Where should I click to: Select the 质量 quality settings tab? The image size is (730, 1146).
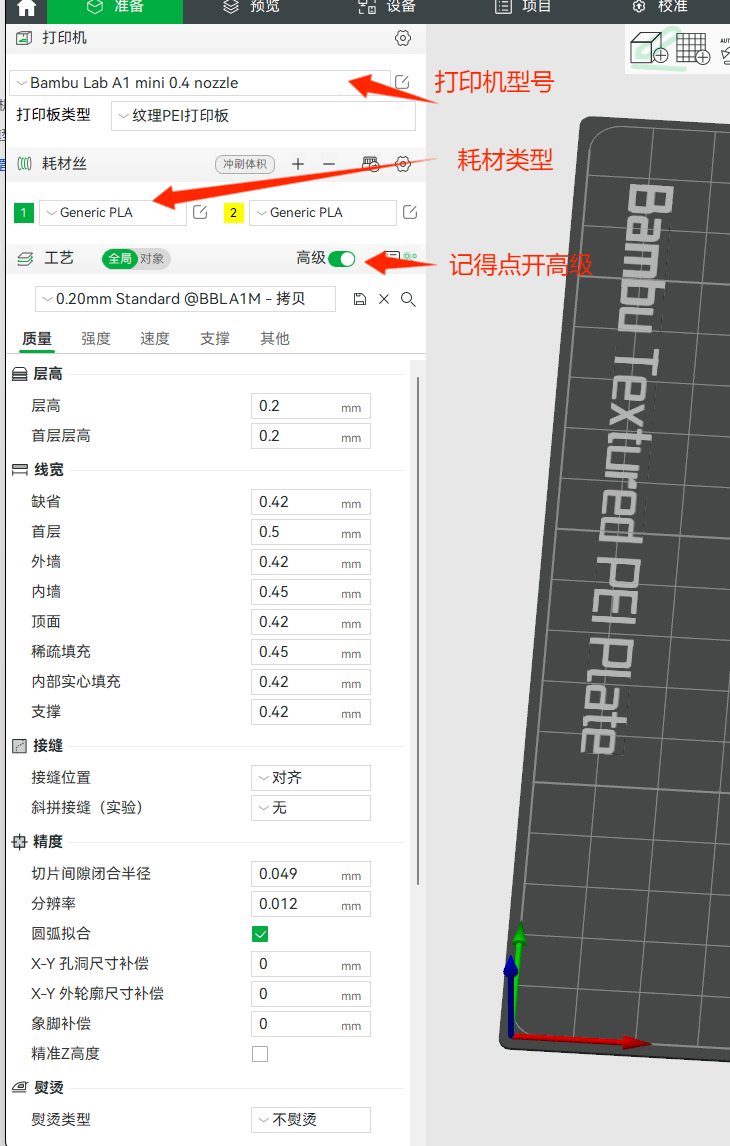click(37, 338)
